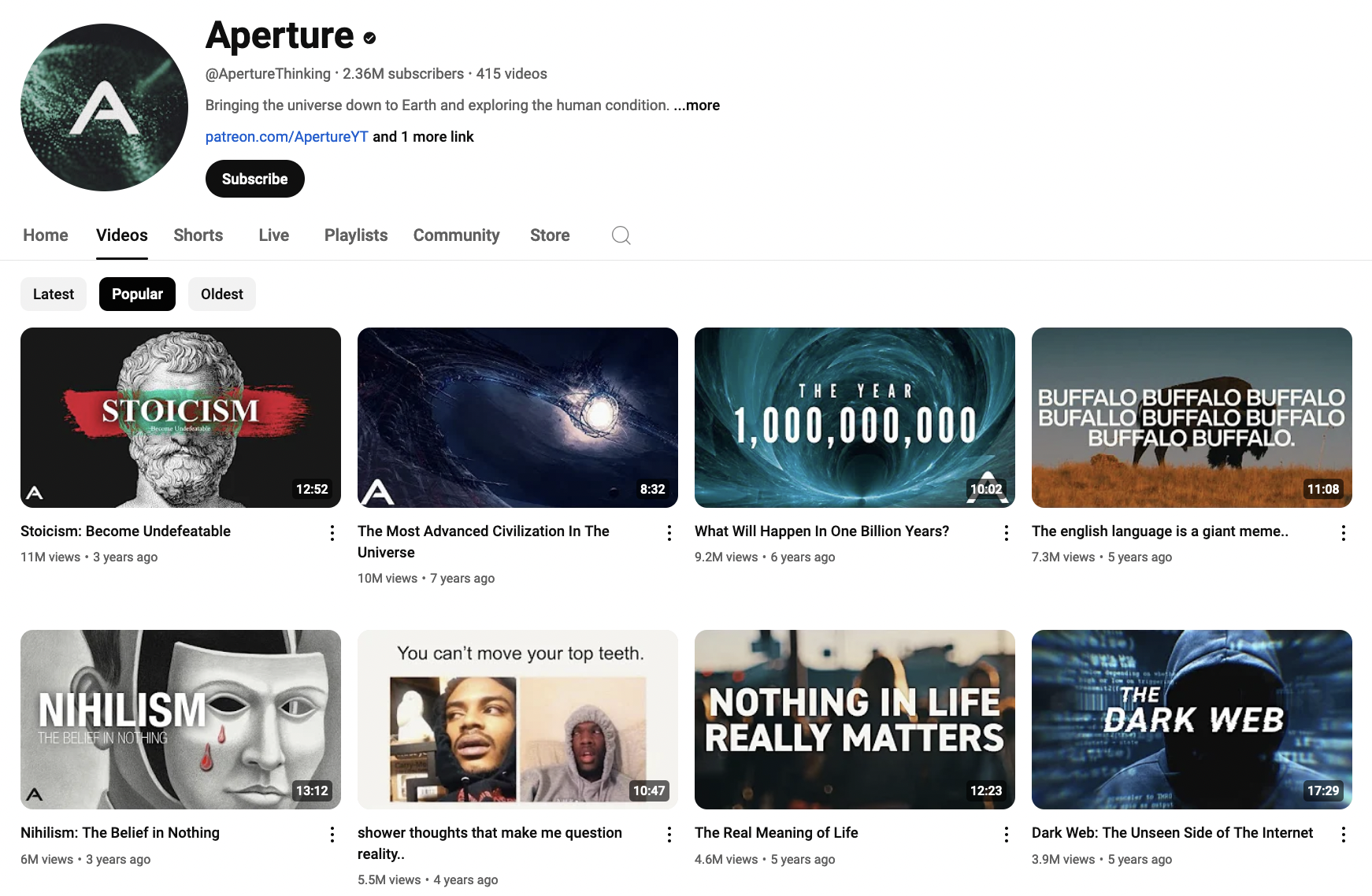Image resolution: width=1372 pixels, height=896 pixels.
Task: Click the @ApertureThinking handle text
Action: [268, 74]
